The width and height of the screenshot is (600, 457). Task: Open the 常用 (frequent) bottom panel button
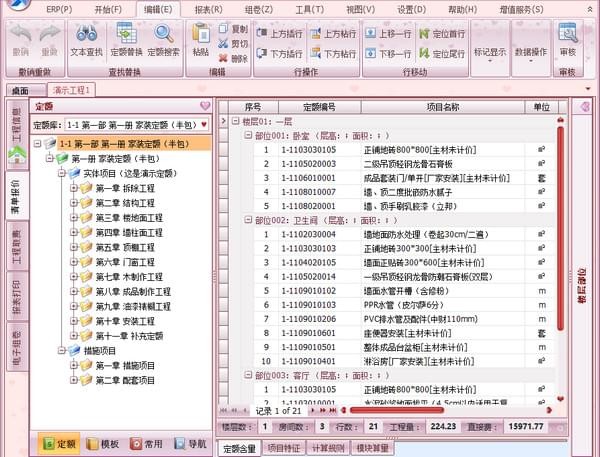[146, 444]
